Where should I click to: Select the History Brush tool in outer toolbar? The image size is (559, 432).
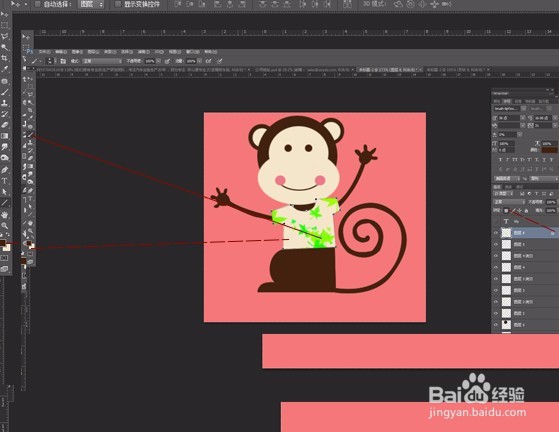[5, 114]
